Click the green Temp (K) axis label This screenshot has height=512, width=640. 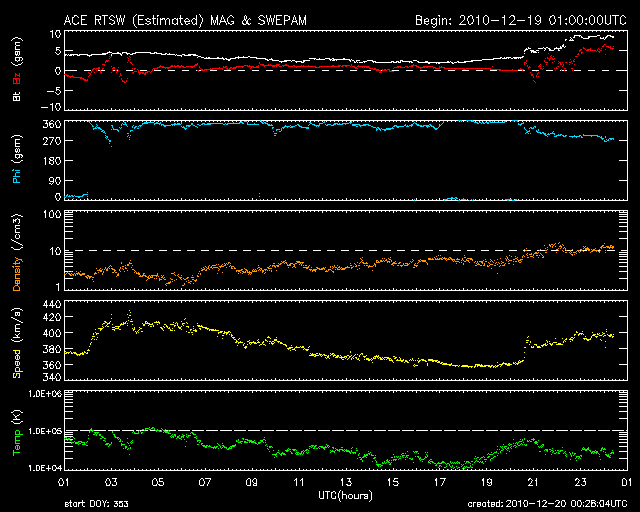(x=17, y=432)
